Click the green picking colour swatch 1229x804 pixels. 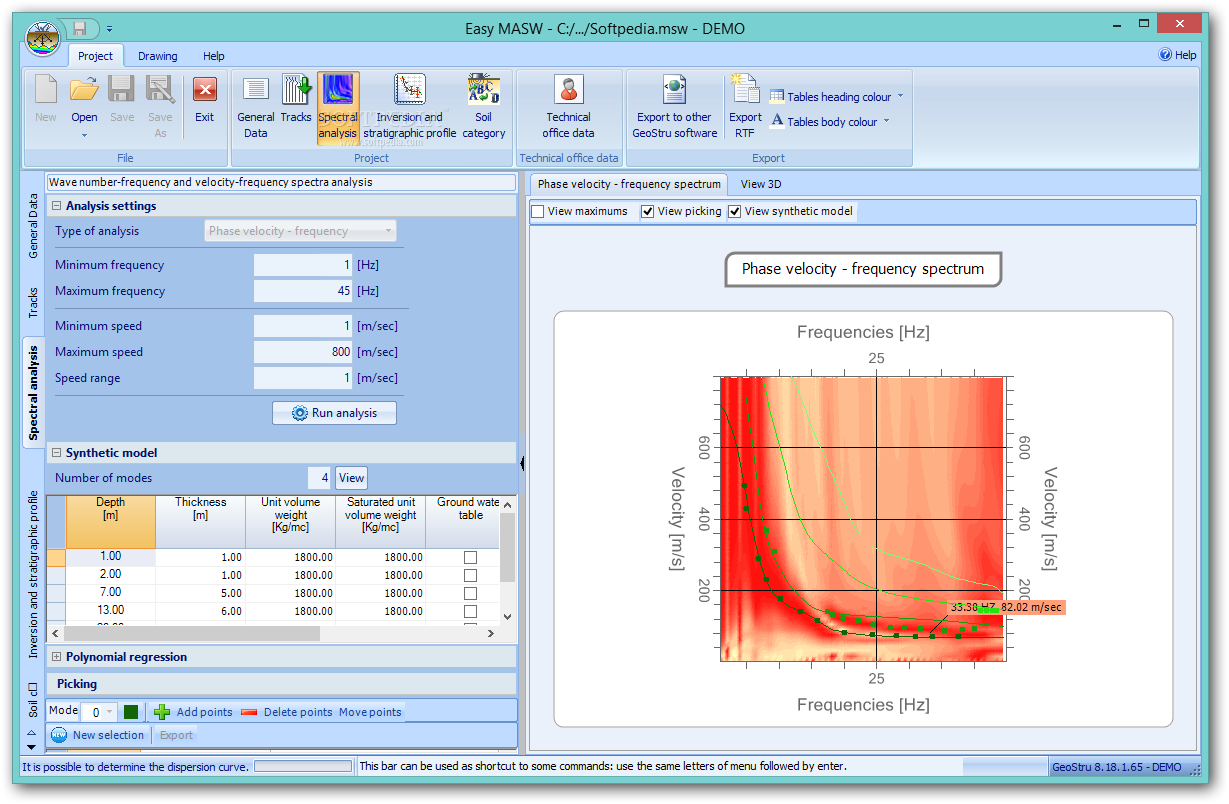[x=131, y=712]
